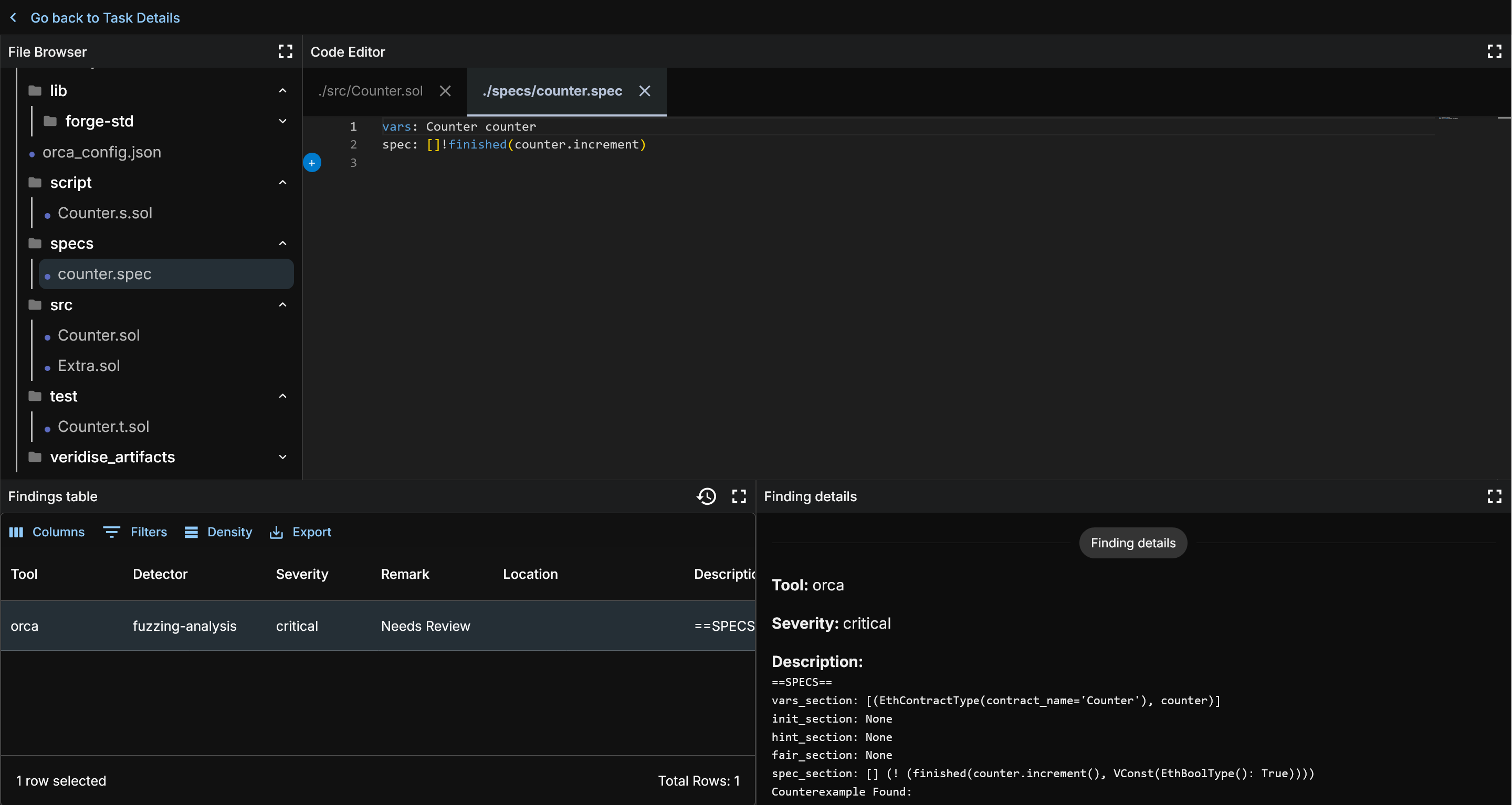This screenshot has height=805, width=1512.
Task: Open the Density menu button
Action: pos(218,532)
